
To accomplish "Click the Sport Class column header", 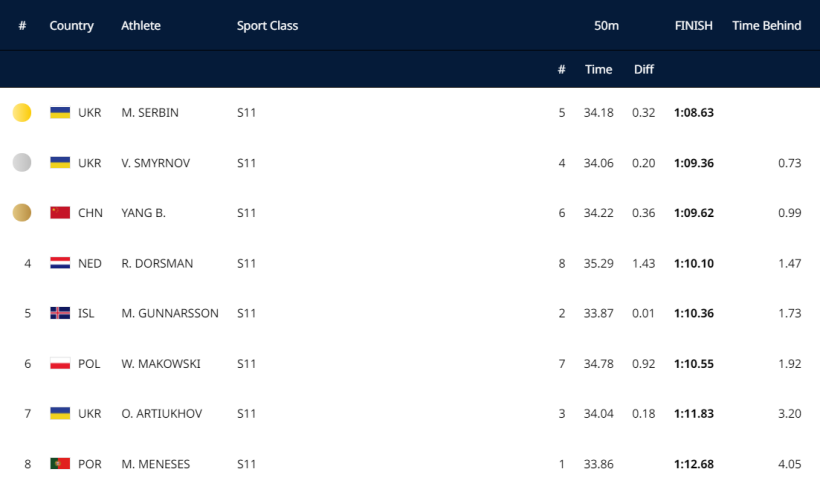I will point(267,26).
